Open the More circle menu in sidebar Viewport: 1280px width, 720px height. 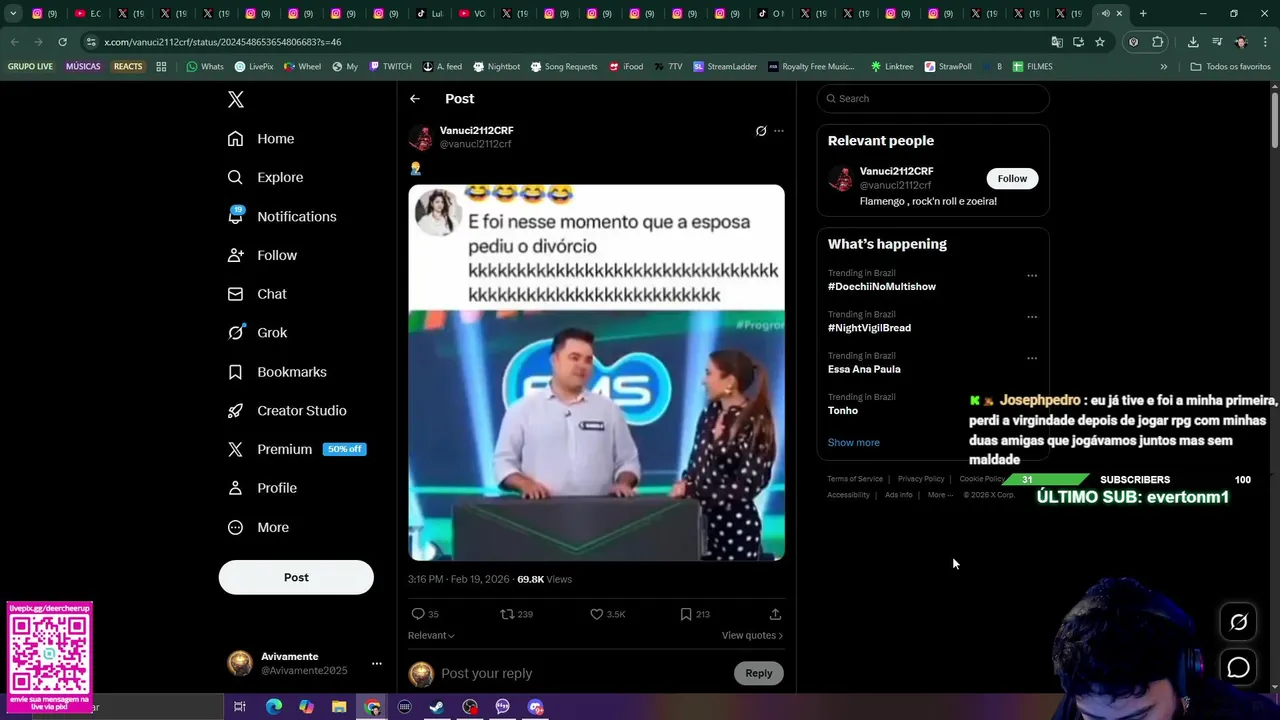pyautogui.click(x=258, y=527)
